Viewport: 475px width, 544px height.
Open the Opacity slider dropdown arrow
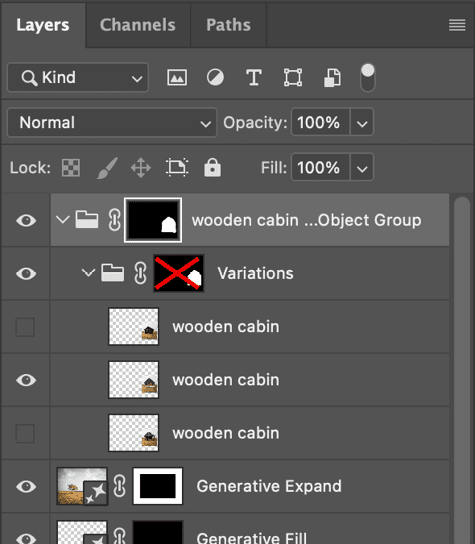coord(362,122)
